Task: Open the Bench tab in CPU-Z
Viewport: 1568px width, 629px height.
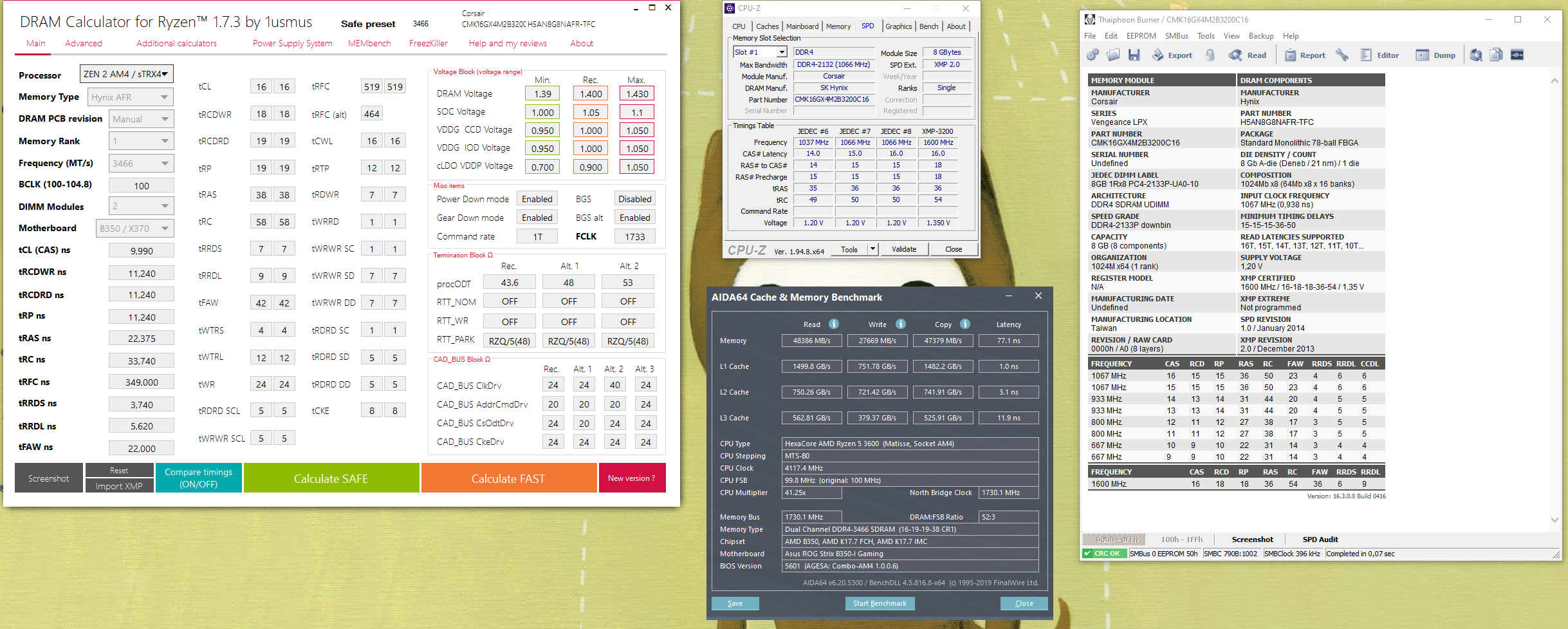Action: click(928, 26)
